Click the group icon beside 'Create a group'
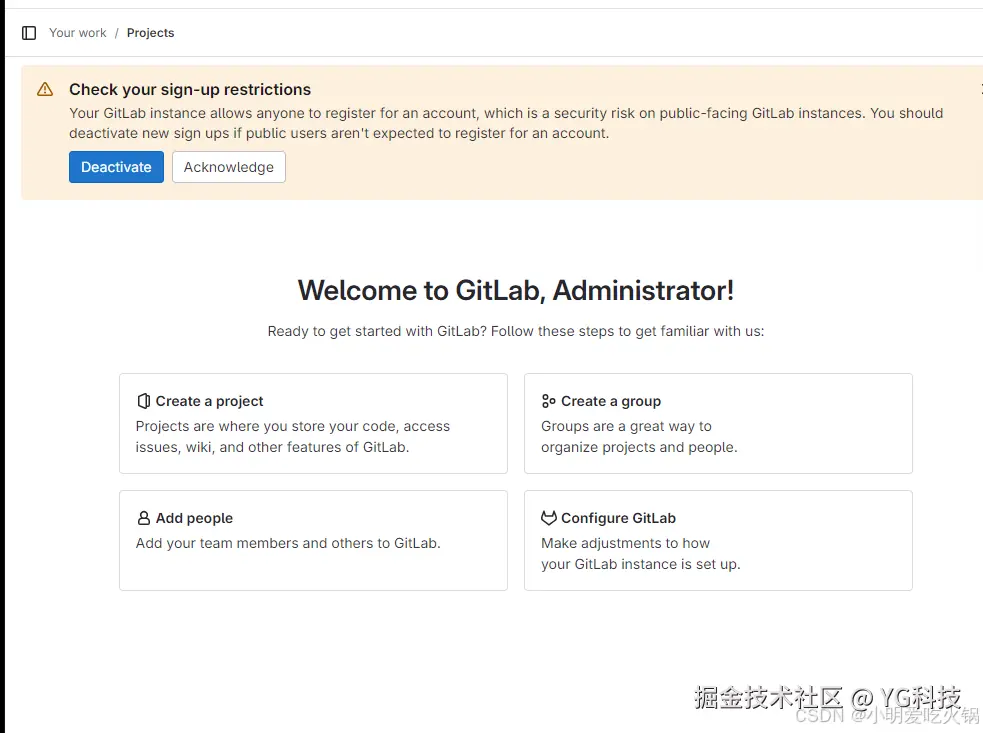 point(549,401)
